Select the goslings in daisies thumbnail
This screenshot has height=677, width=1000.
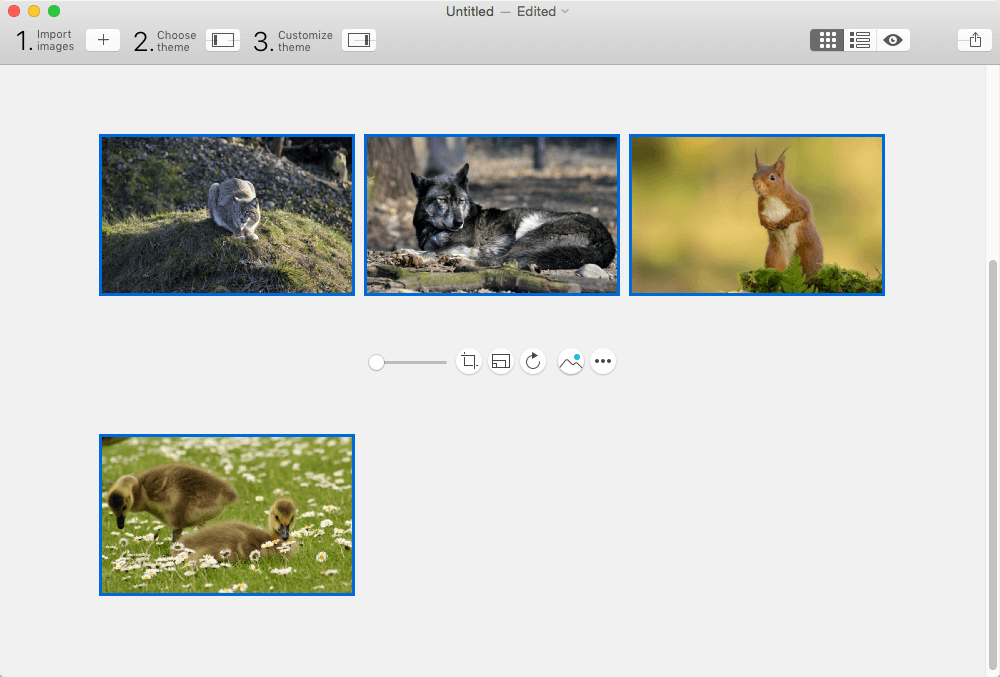(x=227, y=515)
